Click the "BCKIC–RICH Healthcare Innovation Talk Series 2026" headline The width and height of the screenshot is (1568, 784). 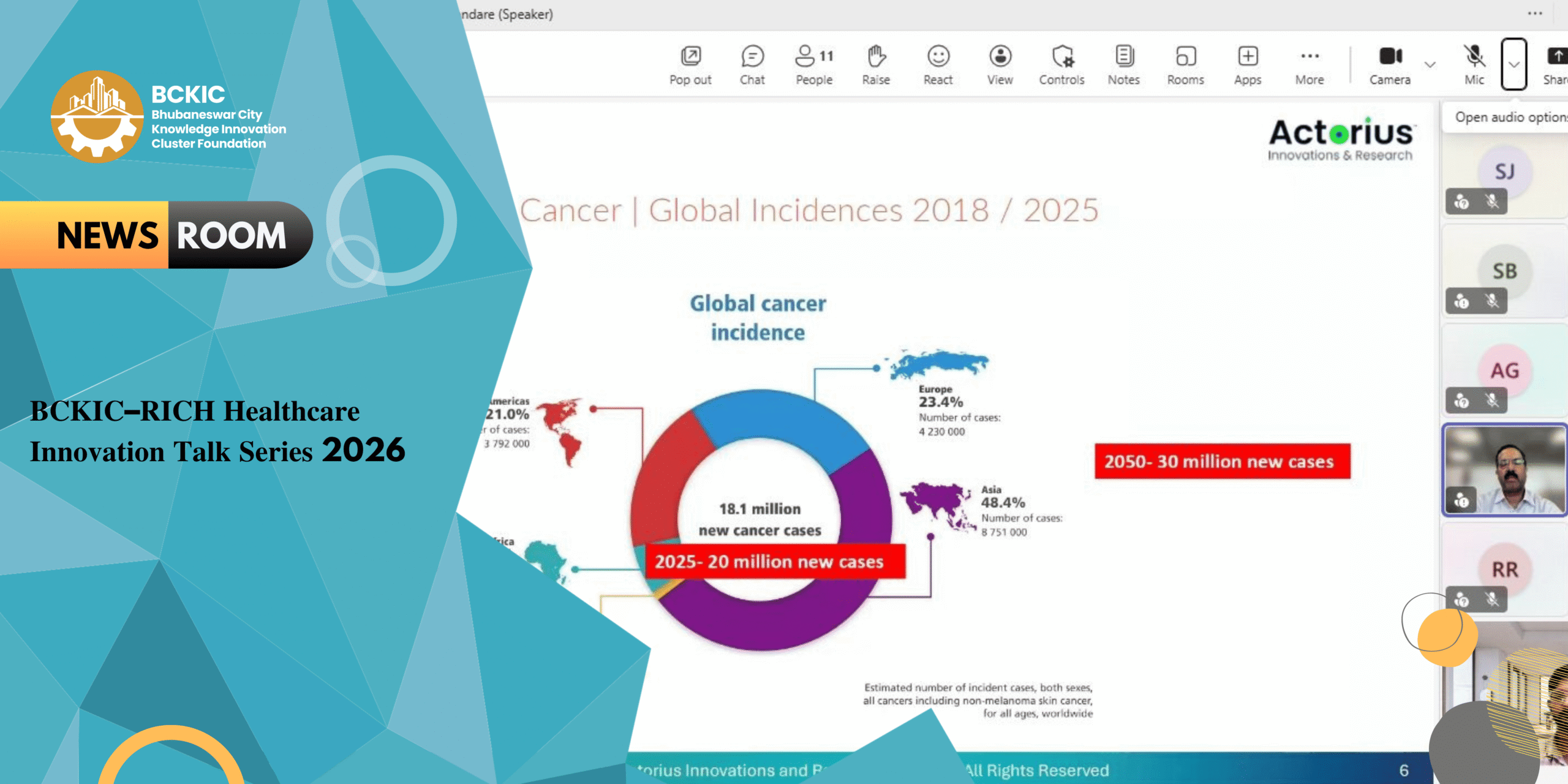tap(217, 431)
